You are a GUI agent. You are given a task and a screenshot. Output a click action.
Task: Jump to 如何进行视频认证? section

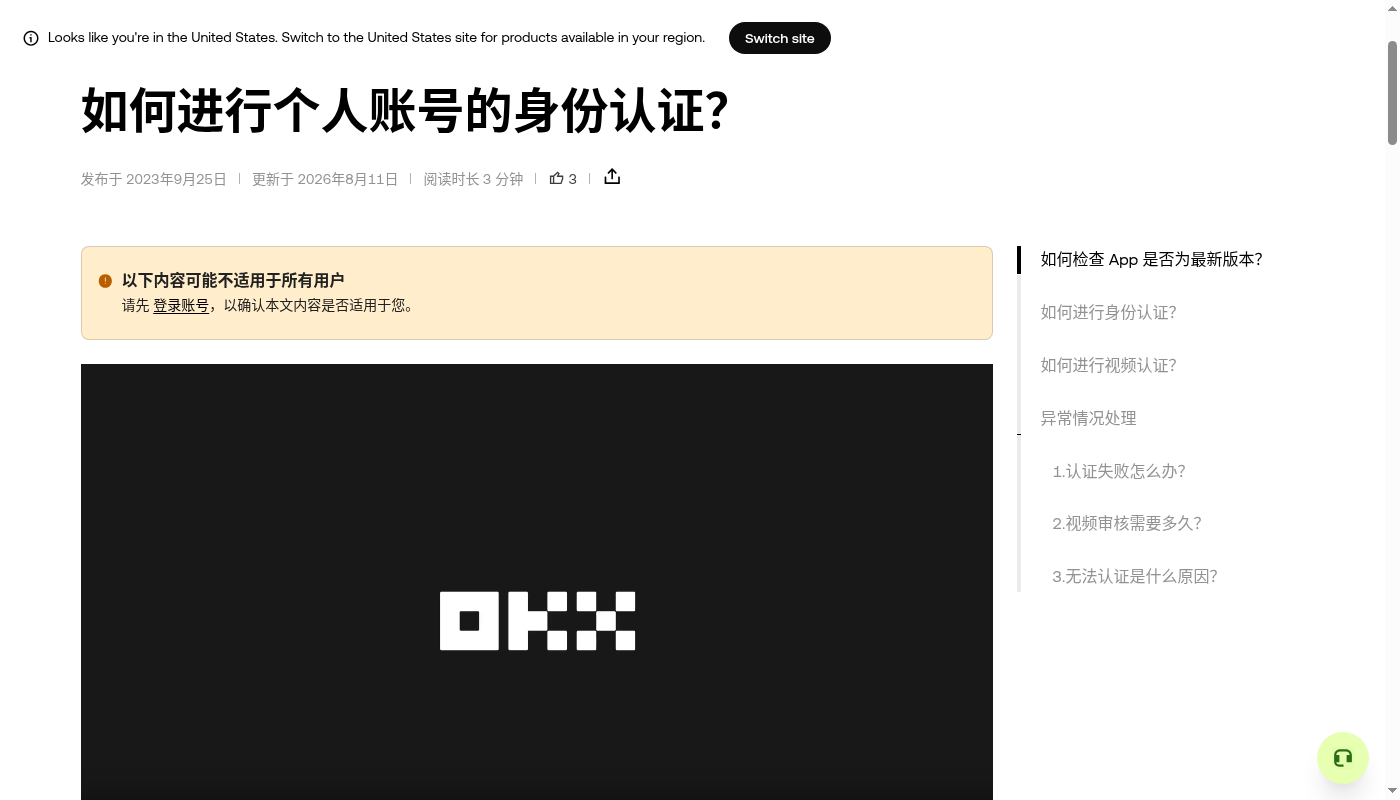pos(1108,365)
